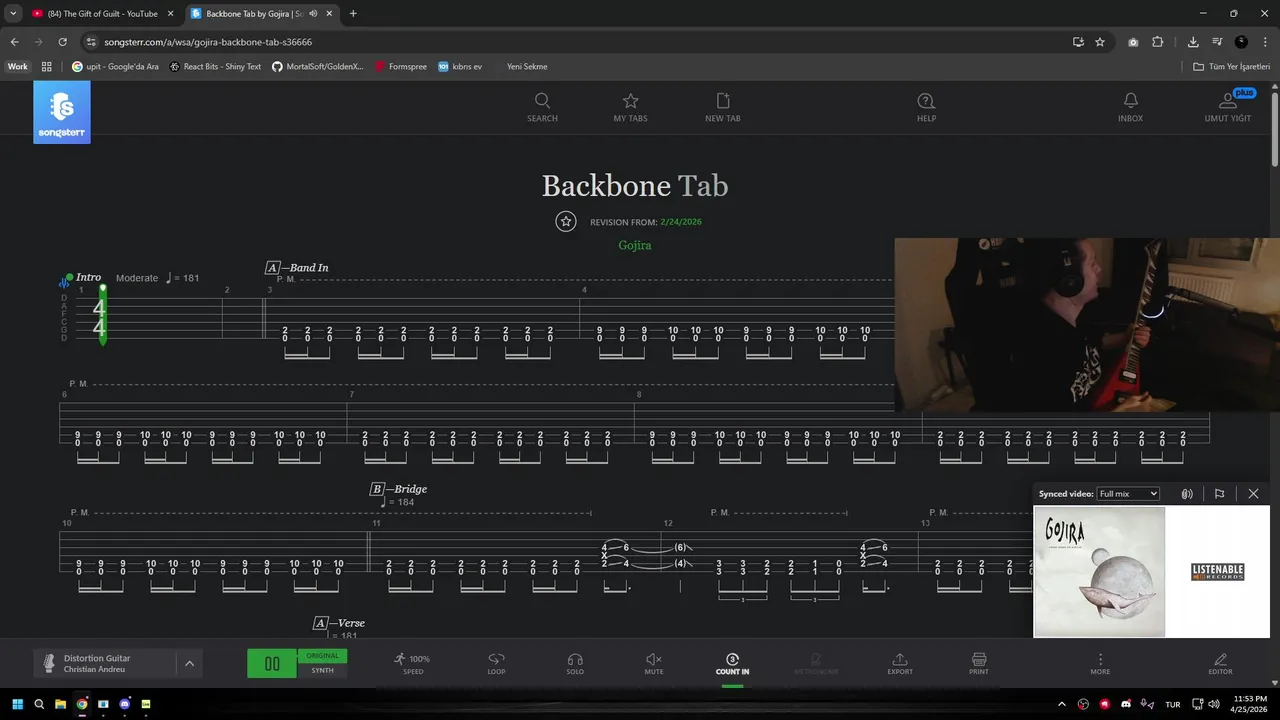Select the Synth audio source
1280x720 pixels.
pos(322,671)
